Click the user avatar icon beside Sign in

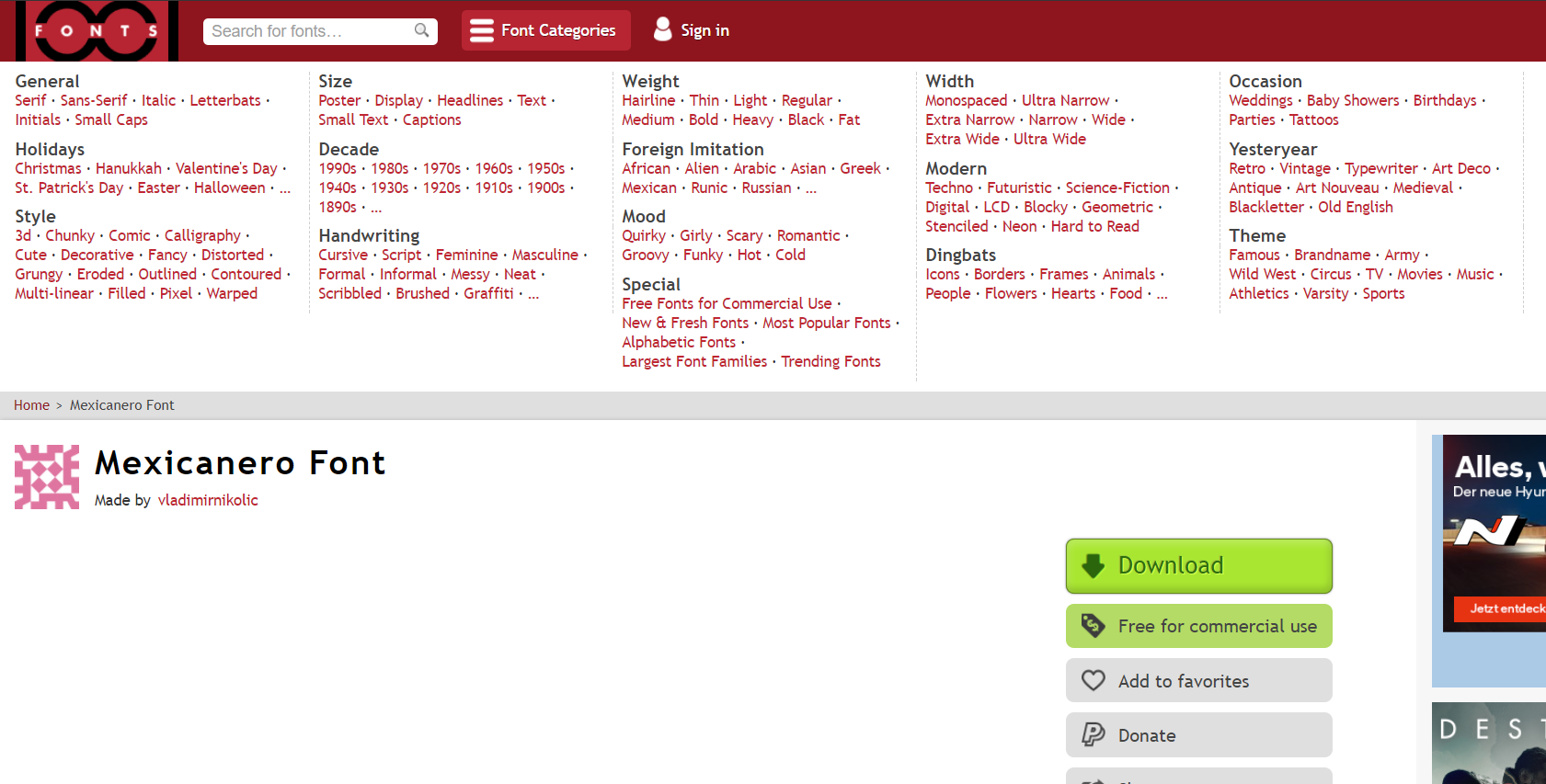click(662, 29)
